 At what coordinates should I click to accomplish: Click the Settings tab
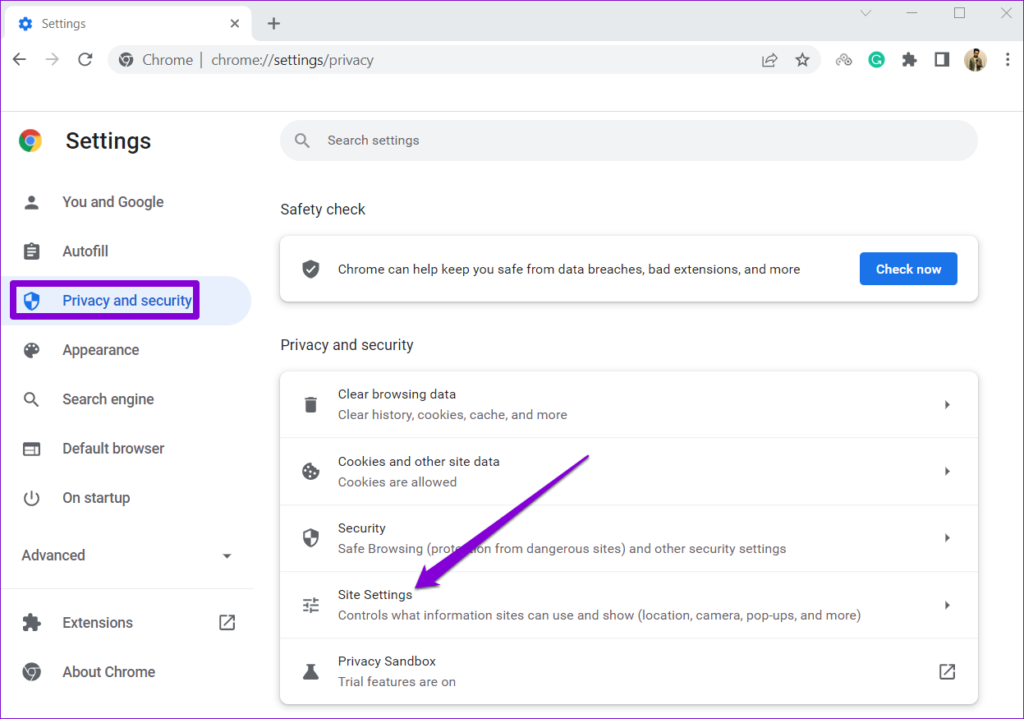click(x=127, y=24)
